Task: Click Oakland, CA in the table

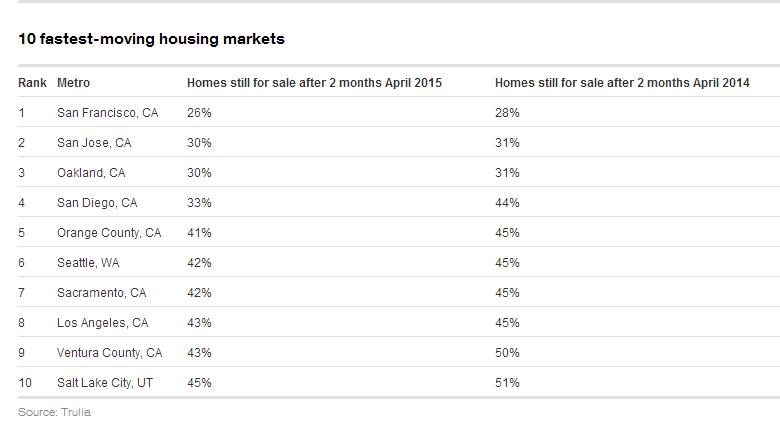Action: tap(92, 173)
